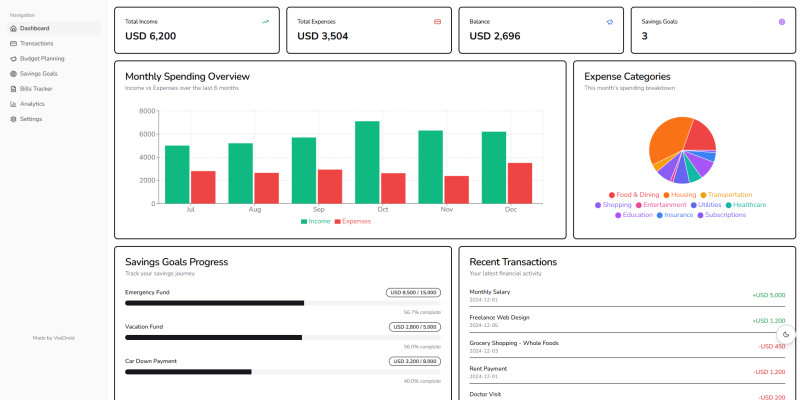Click the Dashboard home icon in sidebar
800x400 pixels.
13,29
